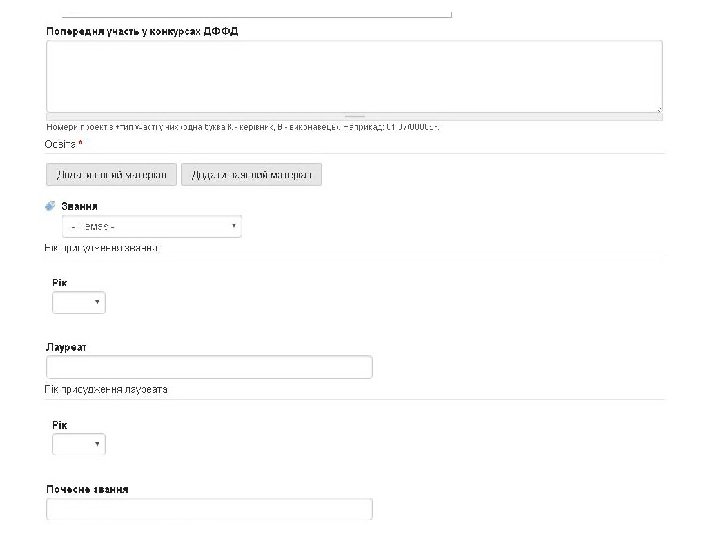Focus the Попередня участь у конкурсах textarea
Screen dimensions: 720x540
(354, 76)
